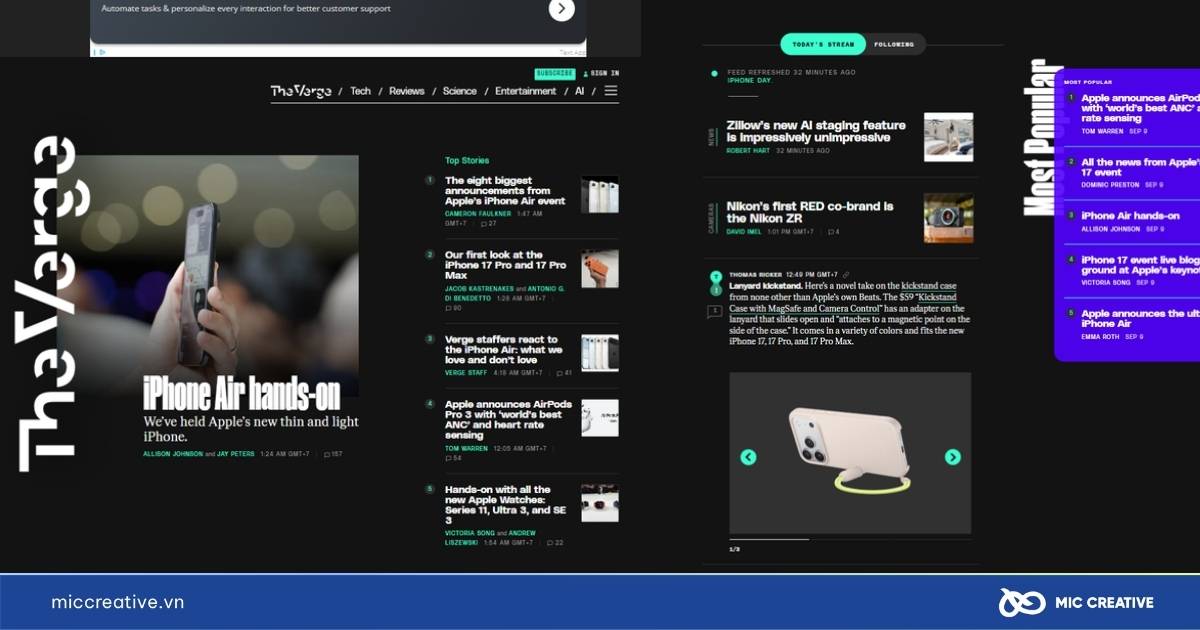Screen dimensions: 1200x630
Task: Click comment icon showing 27 comments
Action: click(x=488, y=223)
